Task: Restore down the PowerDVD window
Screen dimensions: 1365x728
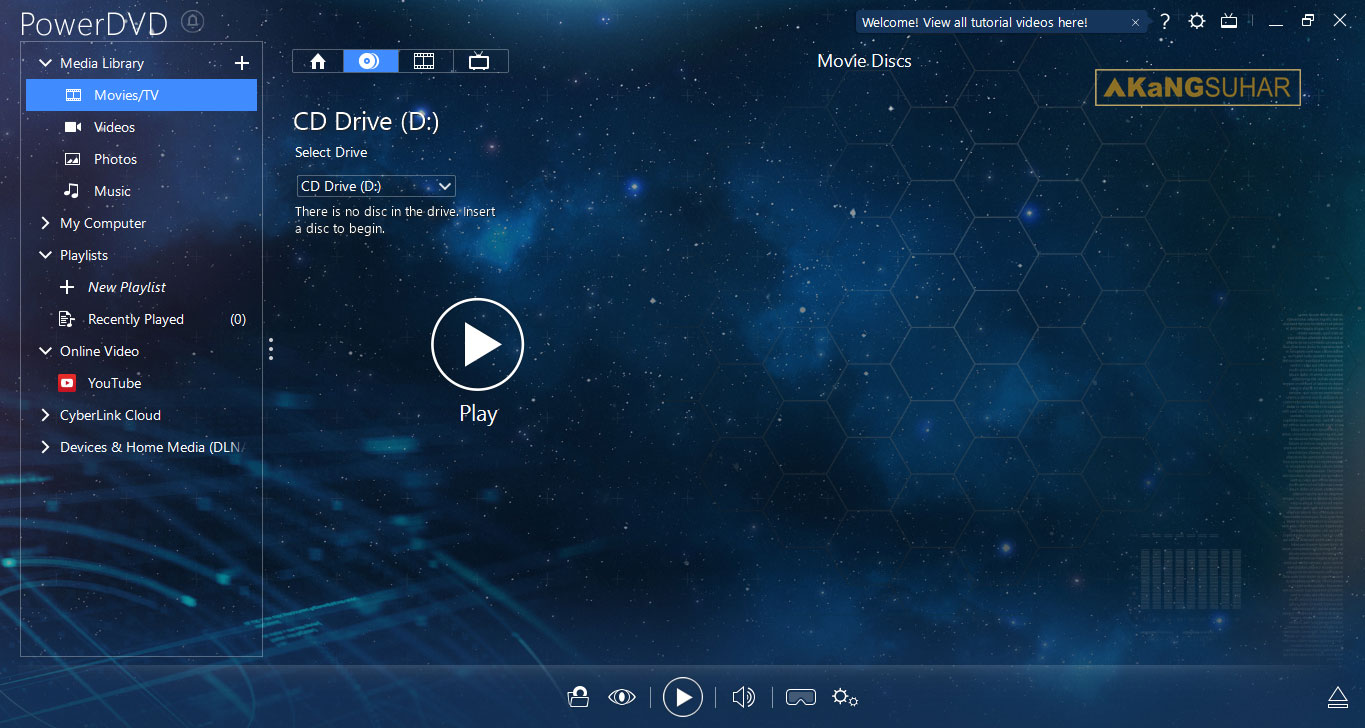Action: point(1308,21)
